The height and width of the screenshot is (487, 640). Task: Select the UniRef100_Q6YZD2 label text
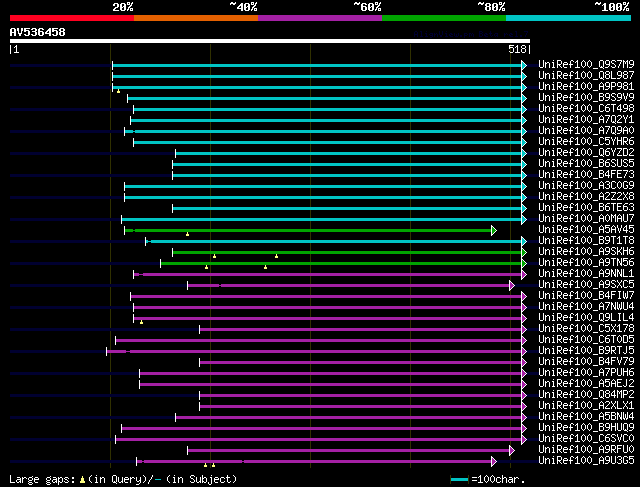click(586, 153)
